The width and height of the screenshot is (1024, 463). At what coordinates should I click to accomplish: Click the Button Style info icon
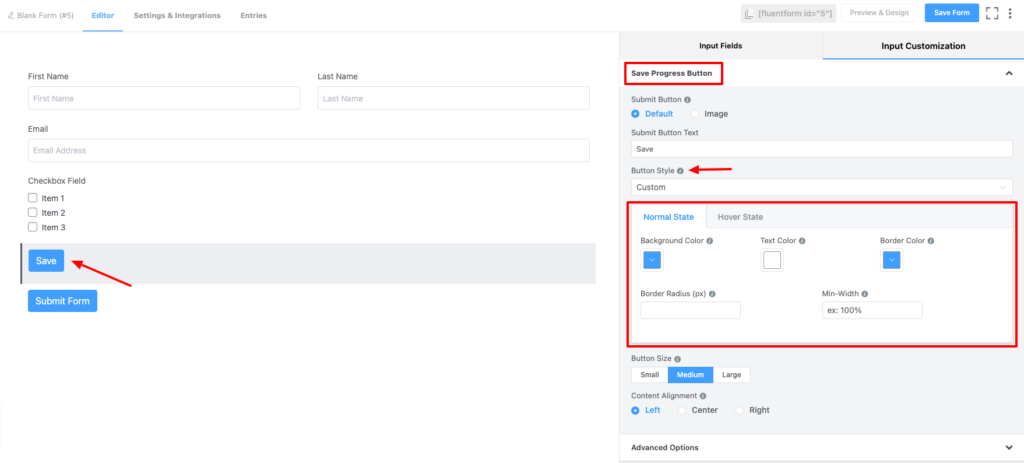(x=680, y=171)
